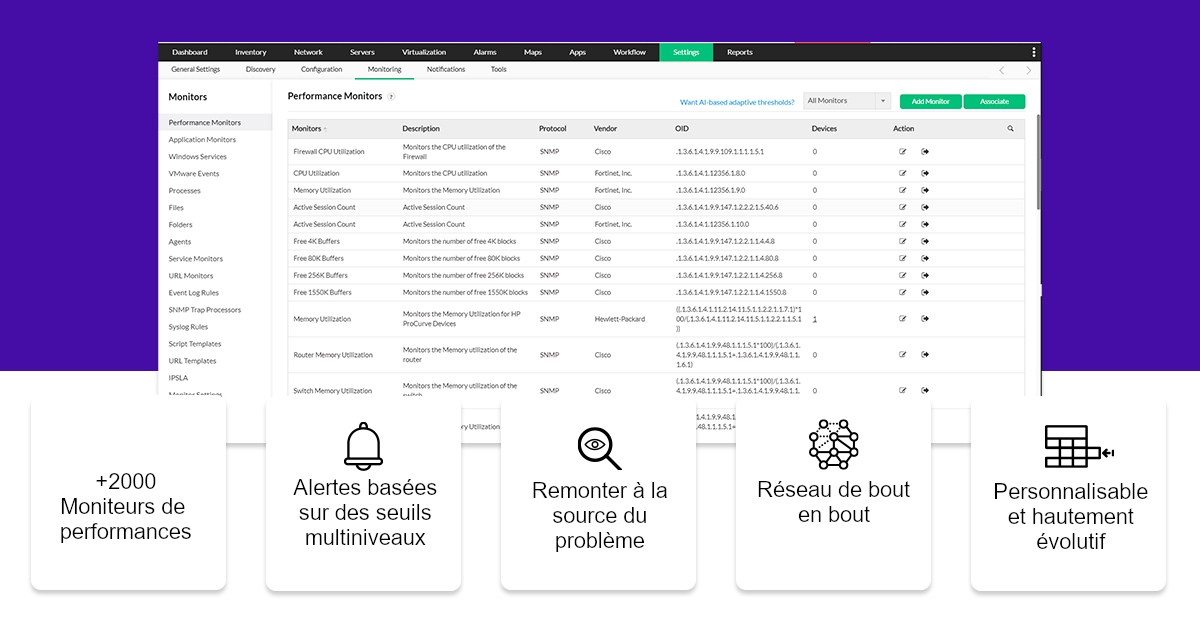Viewport: 1200px width, 628px height.
Task: Click the right chevron beside the settings tabs
Action: coord(1028,69)
